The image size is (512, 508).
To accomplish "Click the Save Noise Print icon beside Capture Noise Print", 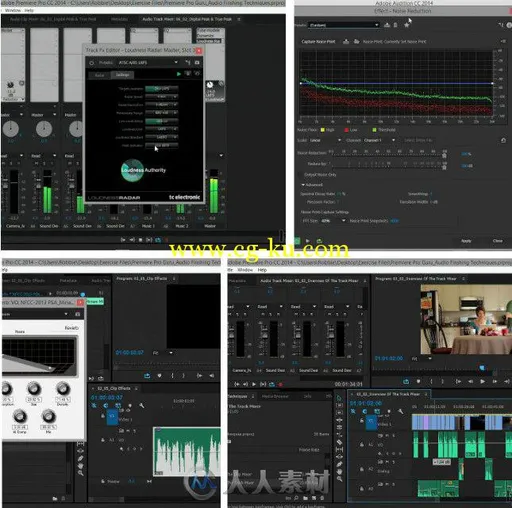I will point(346,42).
